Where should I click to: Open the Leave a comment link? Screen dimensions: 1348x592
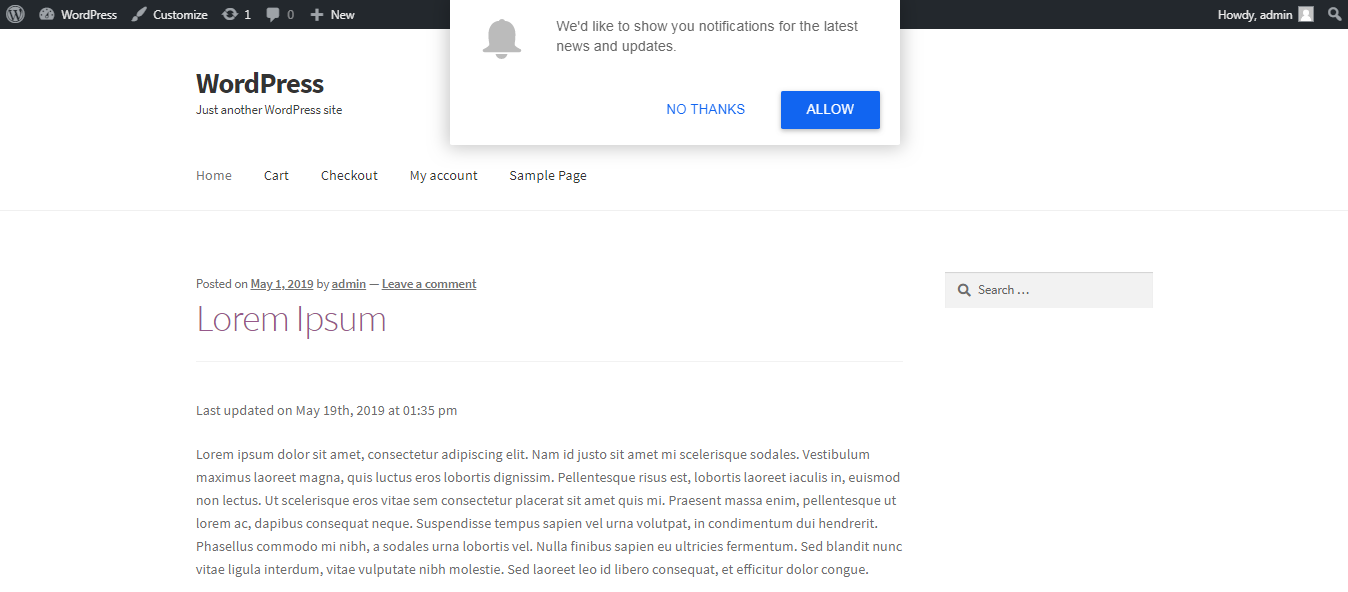click(428, 283)
